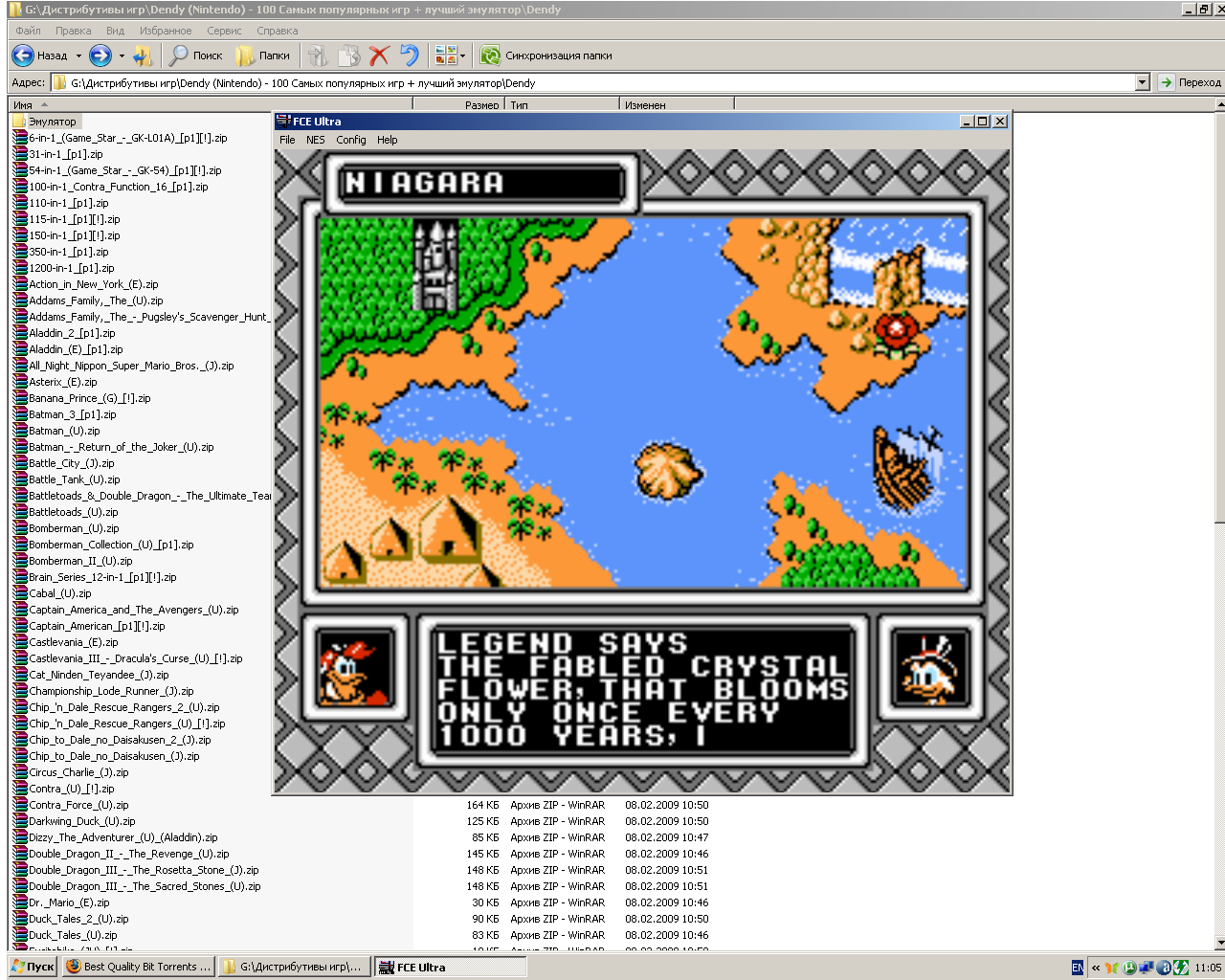The height and width of the screenshot is (980, 1225).
Task: Open the Правка menu in Explorer
Action: point(74,31)
